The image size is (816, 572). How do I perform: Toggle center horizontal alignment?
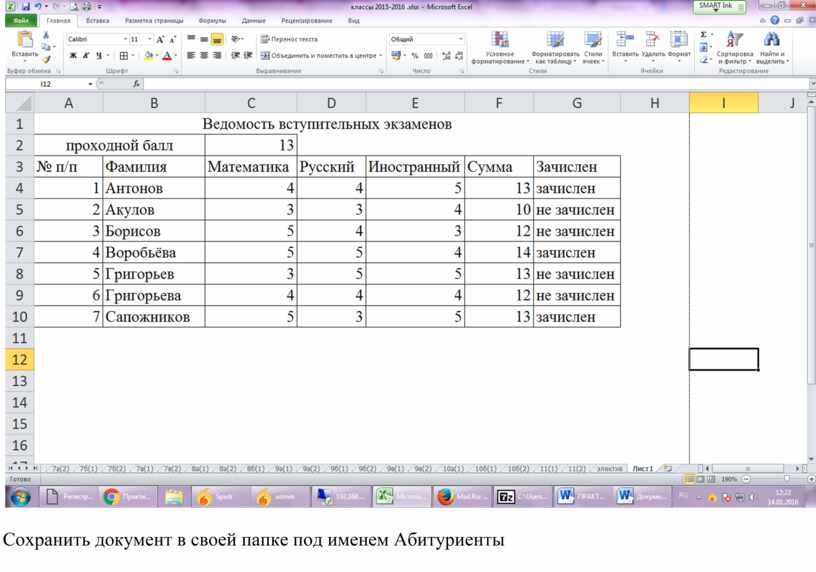[x=204, y=55]
